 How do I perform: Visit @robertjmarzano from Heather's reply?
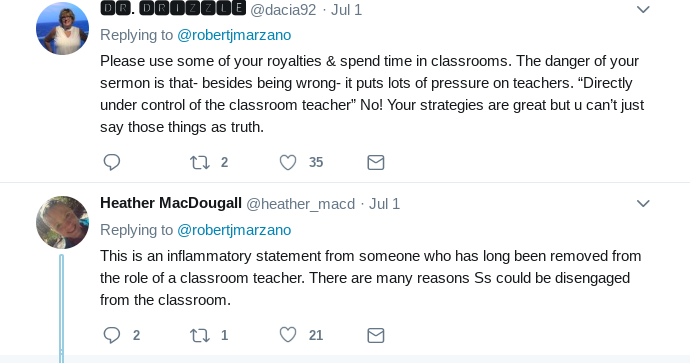tap(234, 230)
